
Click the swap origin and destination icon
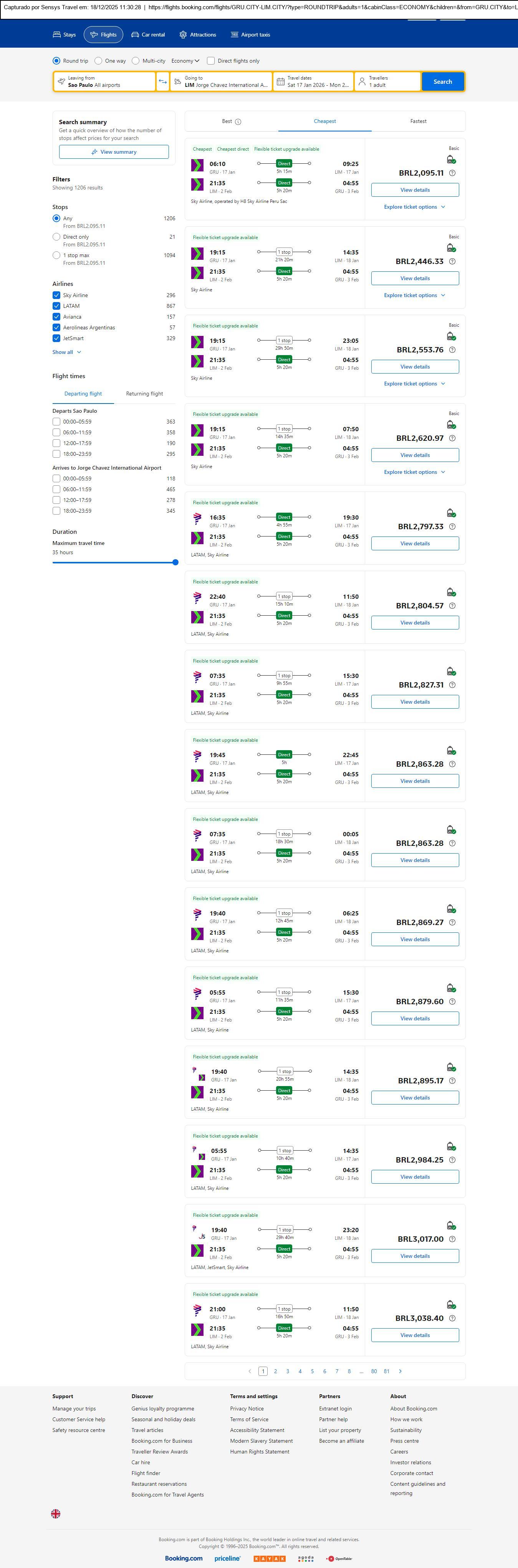click(x=162, y=81)
